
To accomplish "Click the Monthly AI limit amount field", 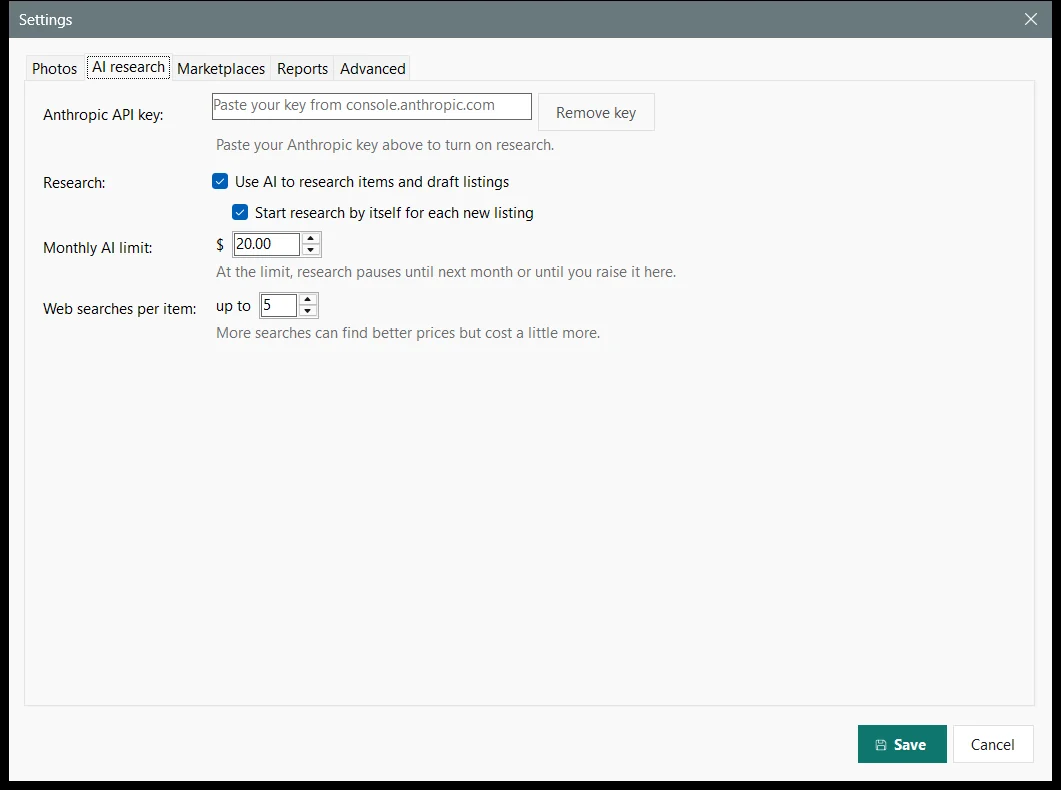I will click(267, 244).
